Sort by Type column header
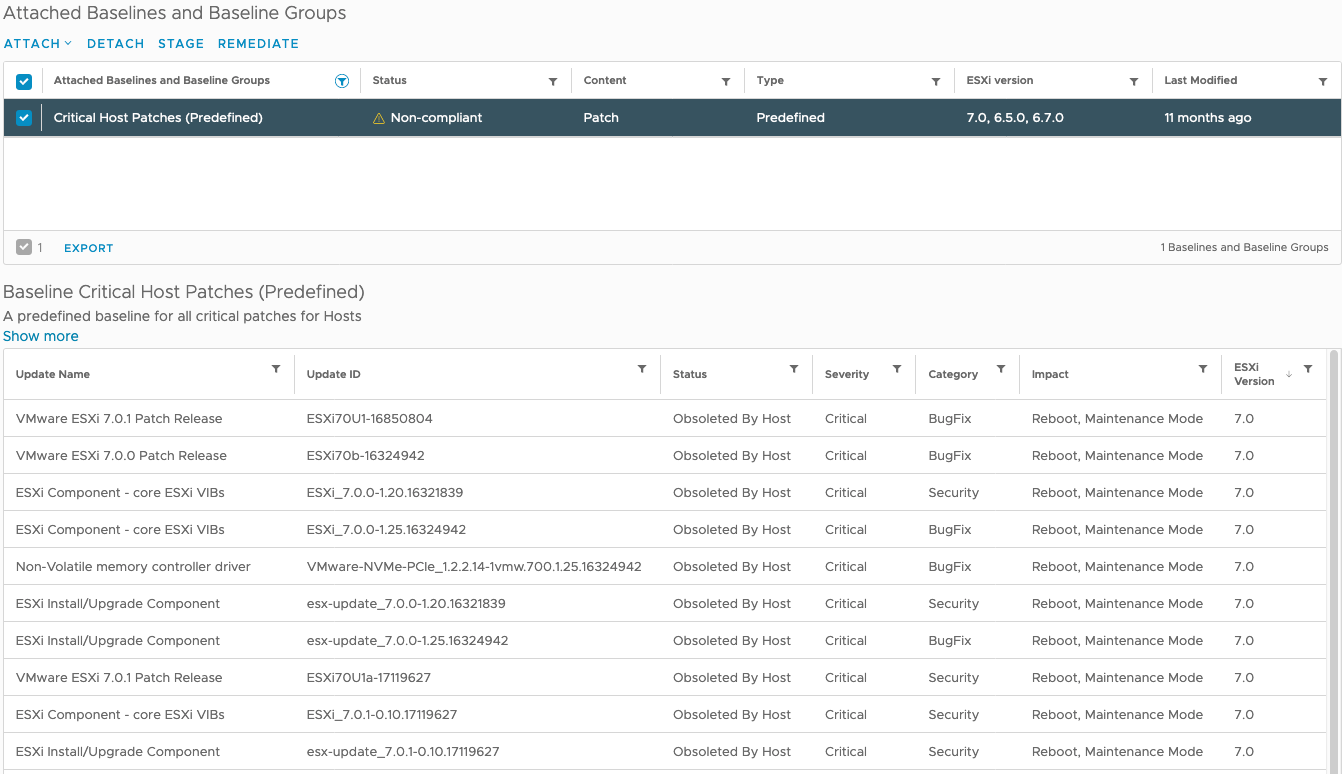The width and height of the screenshot is (1342, 774). point(770,81)
